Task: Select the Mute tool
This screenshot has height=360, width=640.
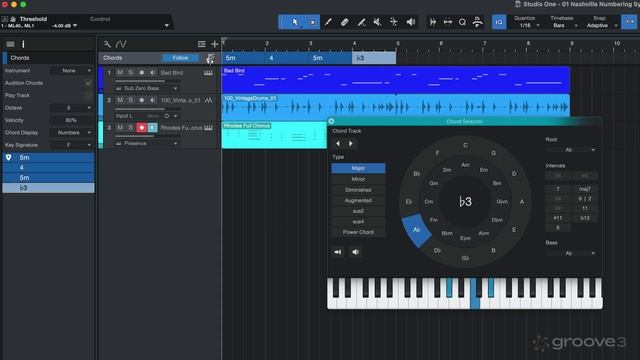Action: (x=378, y=22)
